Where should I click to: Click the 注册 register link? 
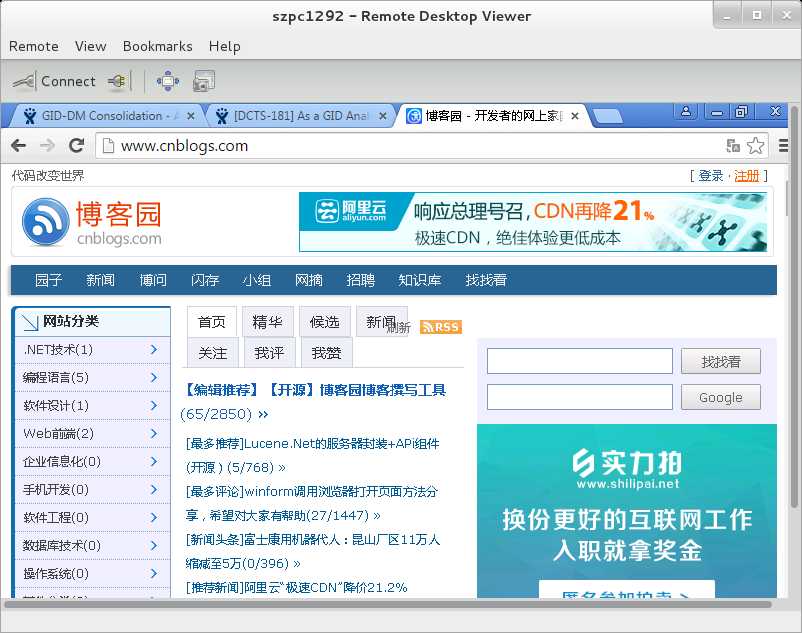(746, 176)
